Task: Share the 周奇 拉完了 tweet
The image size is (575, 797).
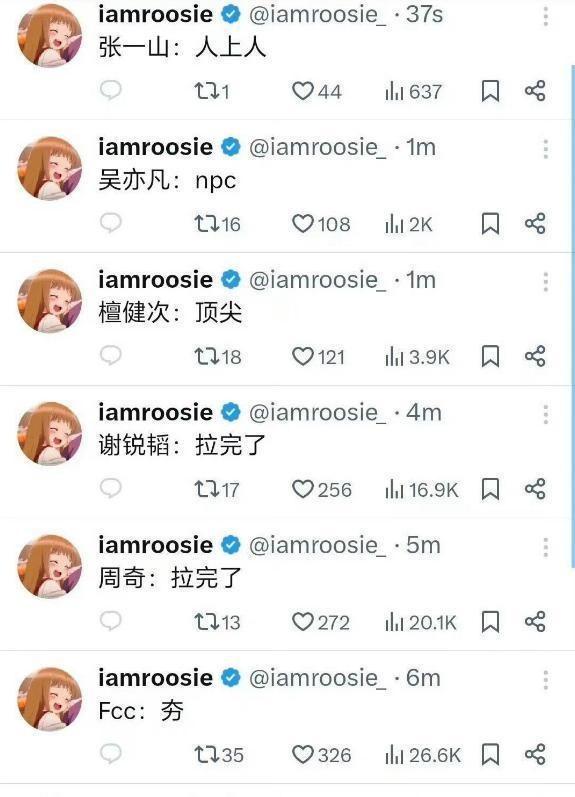Action: pos(535,622)
